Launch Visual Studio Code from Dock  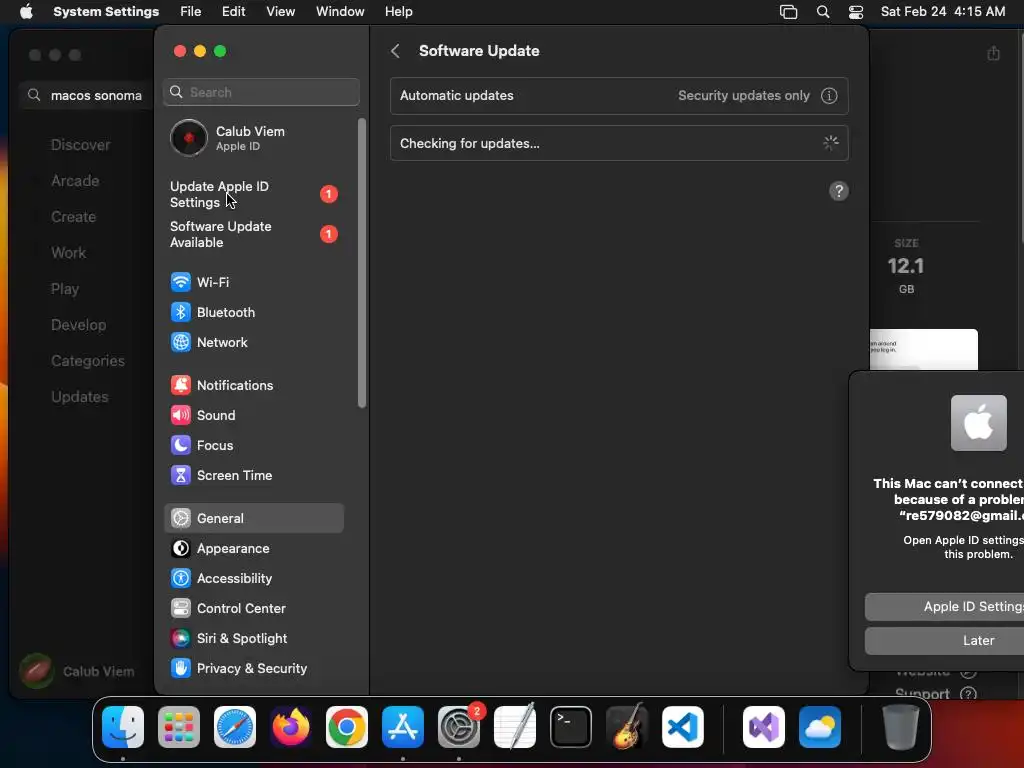[x=683, y=727]
